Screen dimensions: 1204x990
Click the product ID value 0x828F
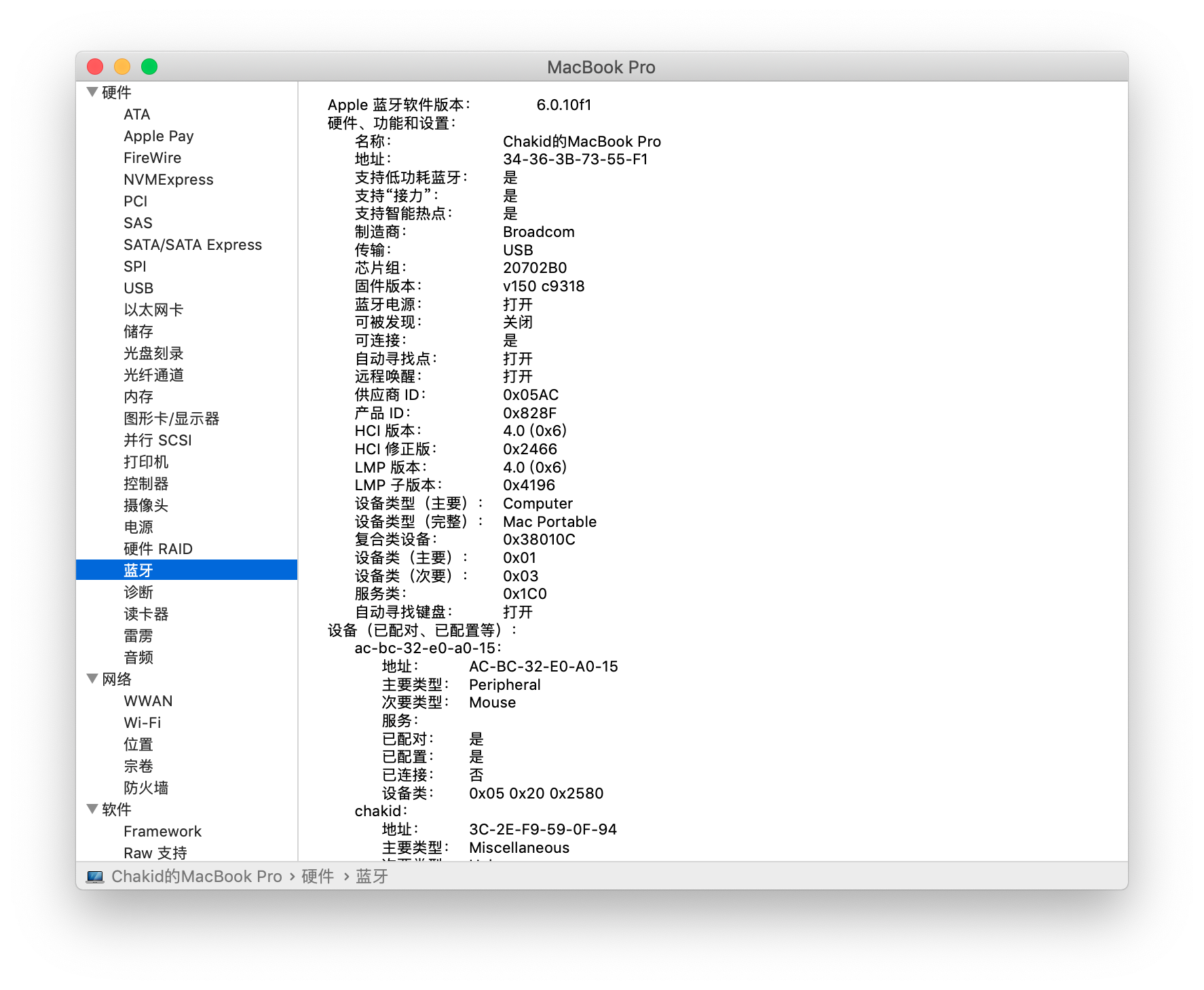pos(530,413)
